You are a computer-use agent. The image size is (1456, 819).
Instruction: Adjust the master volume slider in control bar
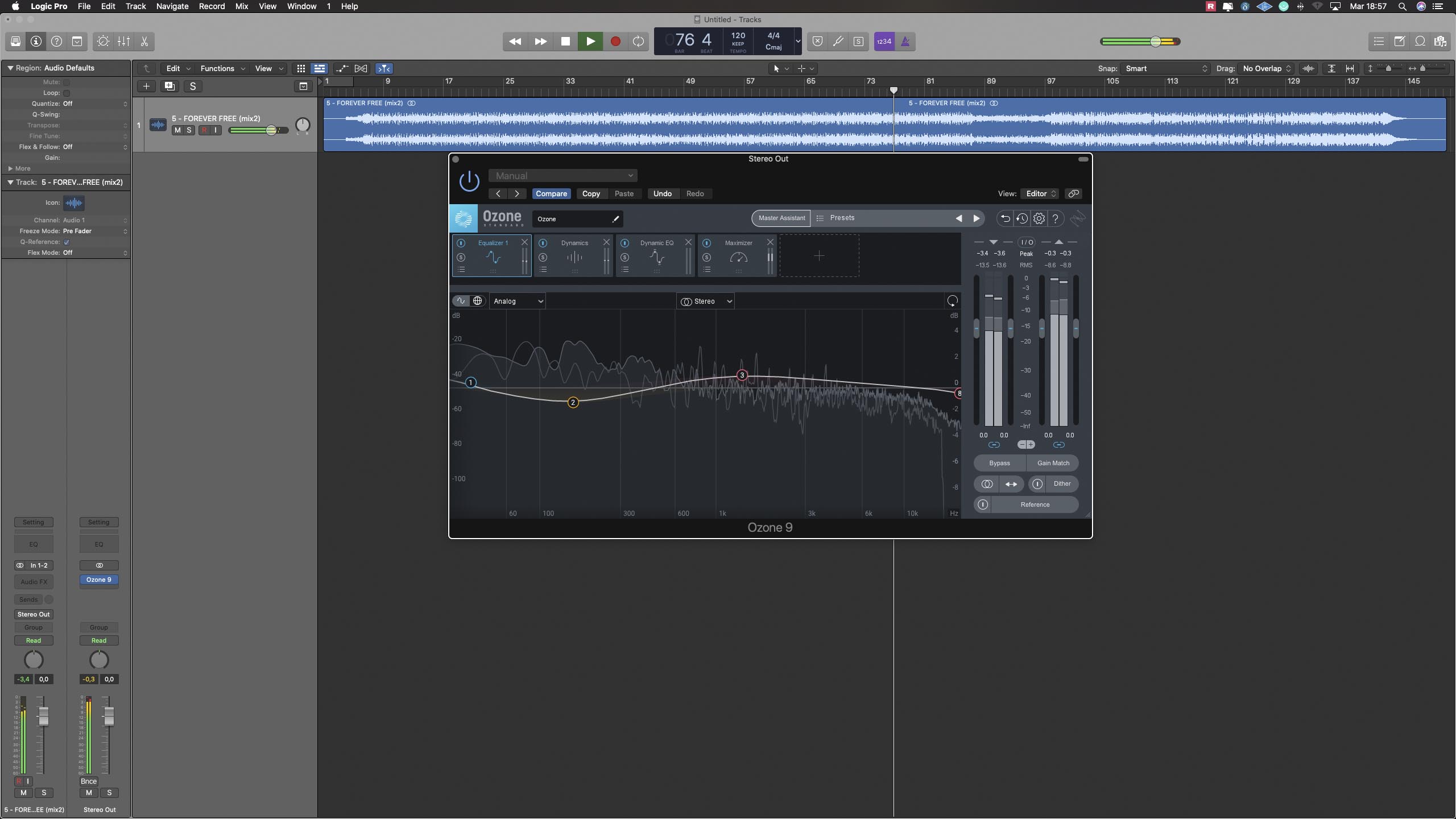(1155, 42)
